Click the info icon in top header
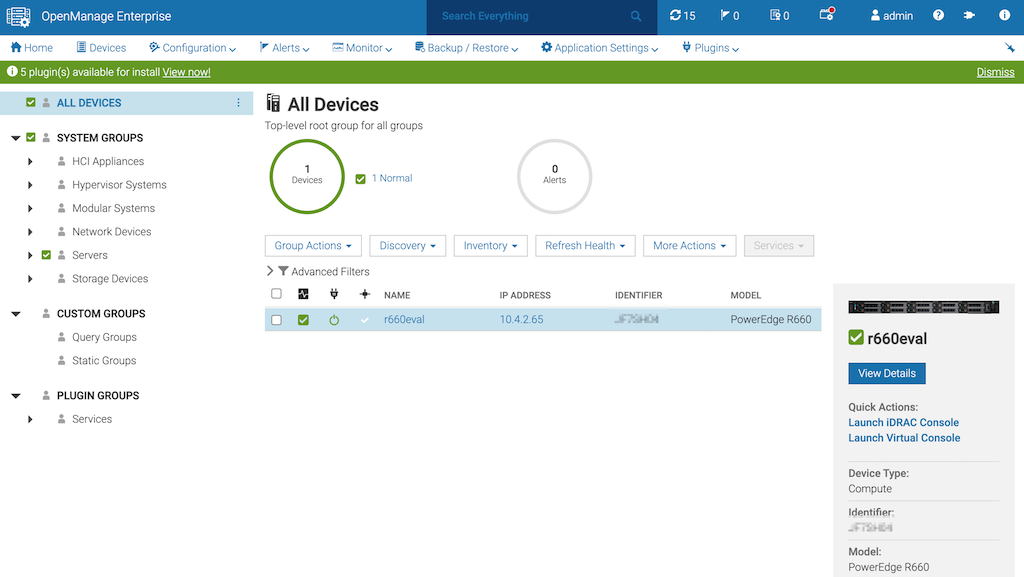This screenshot has height=577, width=1024. [x=1004, y=15]
